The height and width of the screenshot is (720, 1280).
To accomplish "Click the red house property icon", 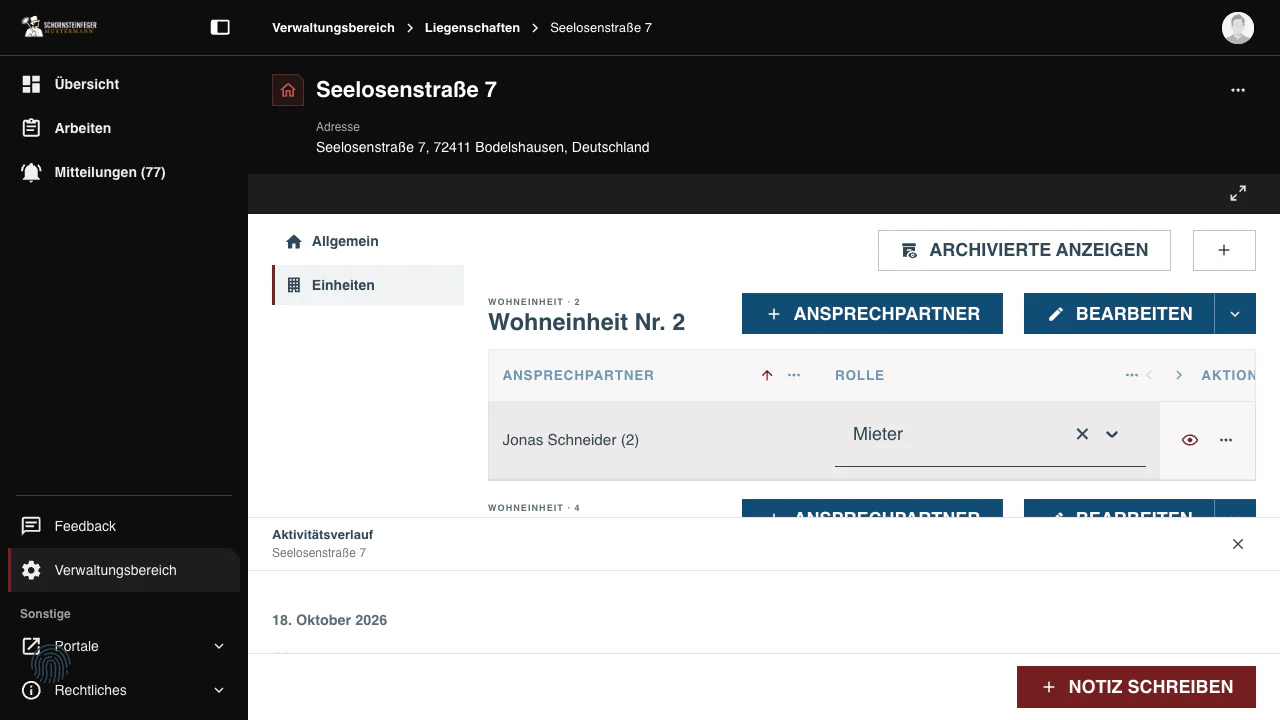I will click(x=288, y=90).
